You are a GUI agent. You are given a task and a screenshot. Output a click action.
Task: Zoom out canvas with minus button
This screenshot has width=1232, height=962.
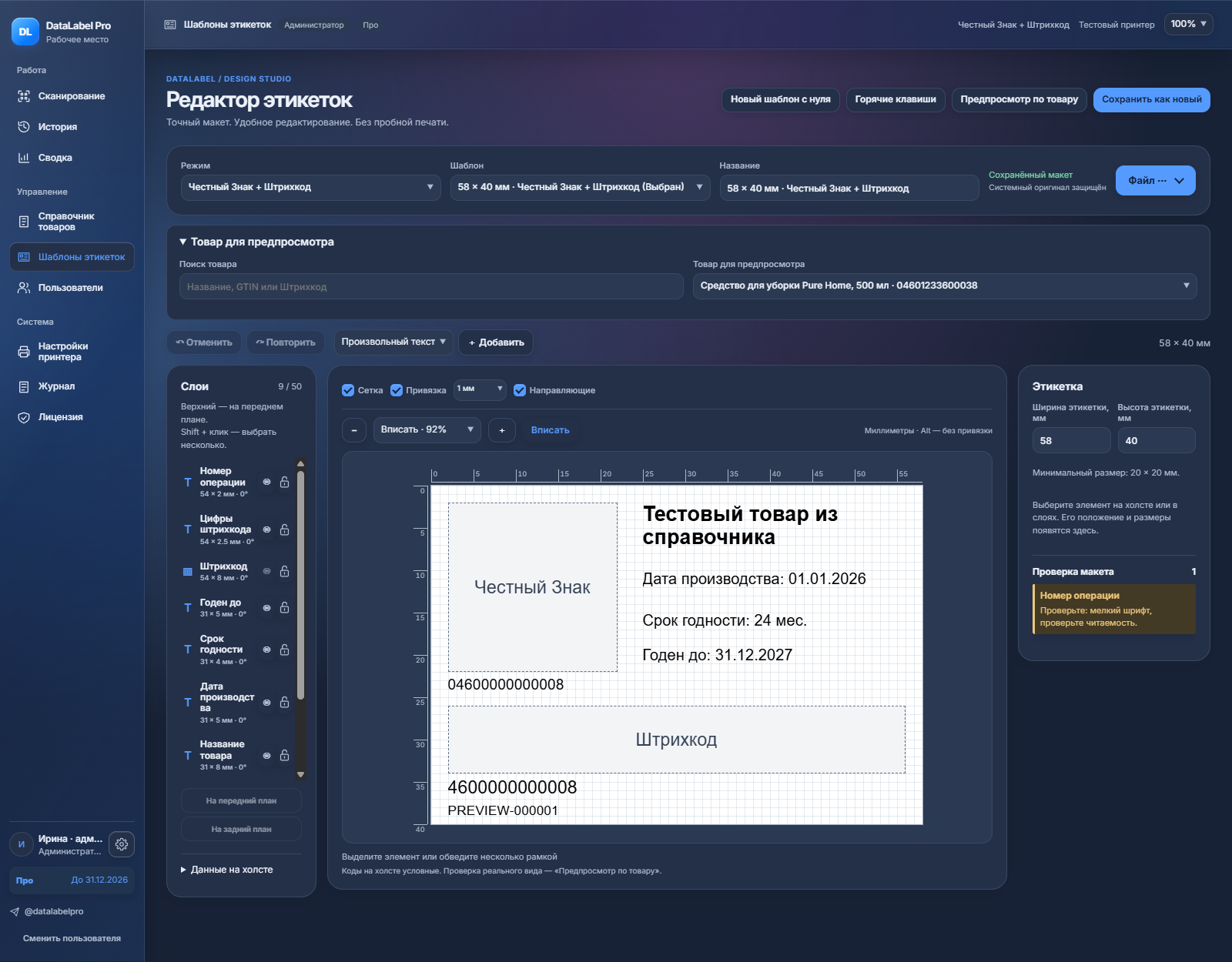coord(354,430)
